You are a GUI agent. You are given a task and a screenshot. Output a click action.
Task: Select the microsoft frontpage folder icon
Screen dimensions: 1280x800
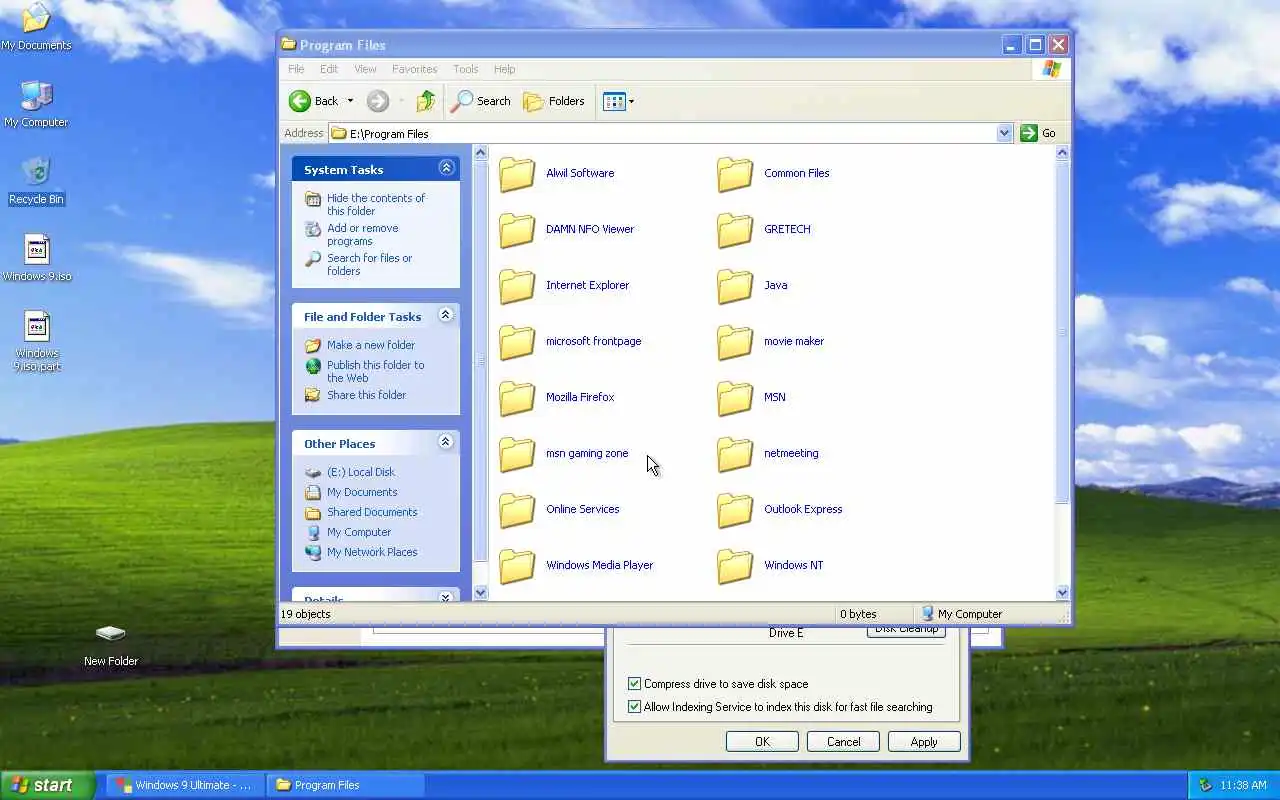click(x=517, y=342)
